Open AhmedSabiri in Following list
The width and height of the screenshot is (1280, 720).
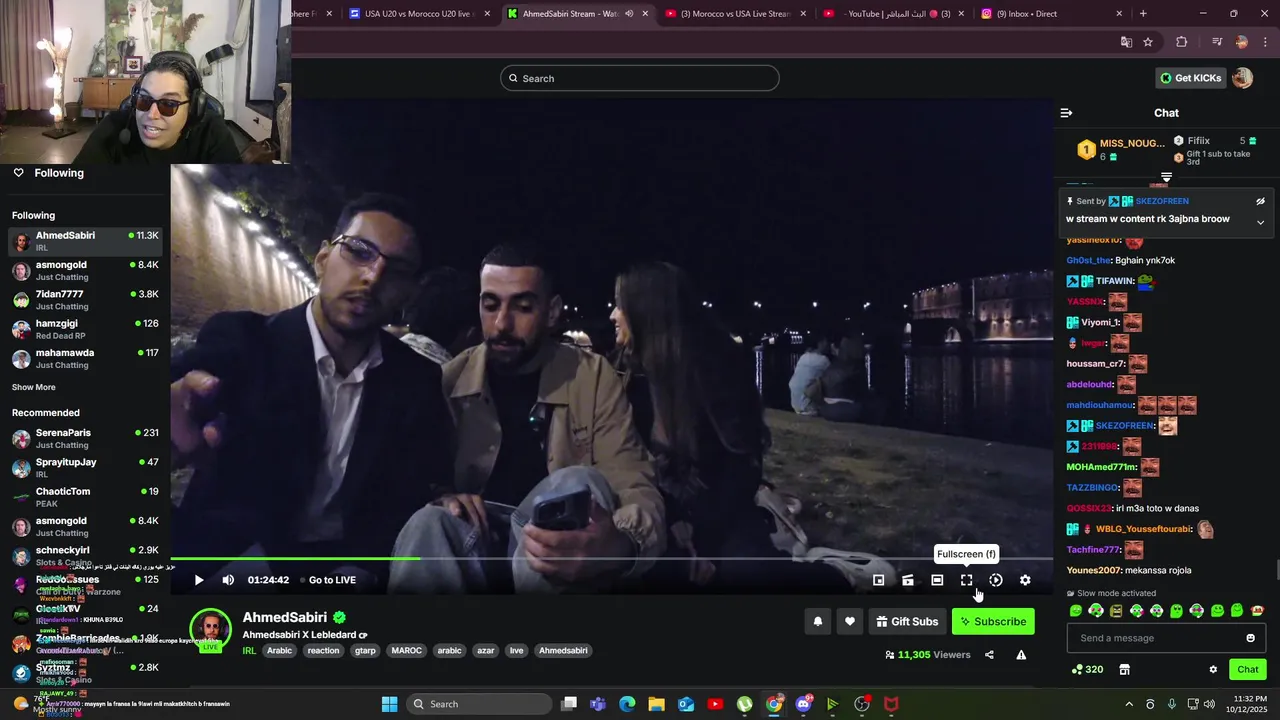85,241
